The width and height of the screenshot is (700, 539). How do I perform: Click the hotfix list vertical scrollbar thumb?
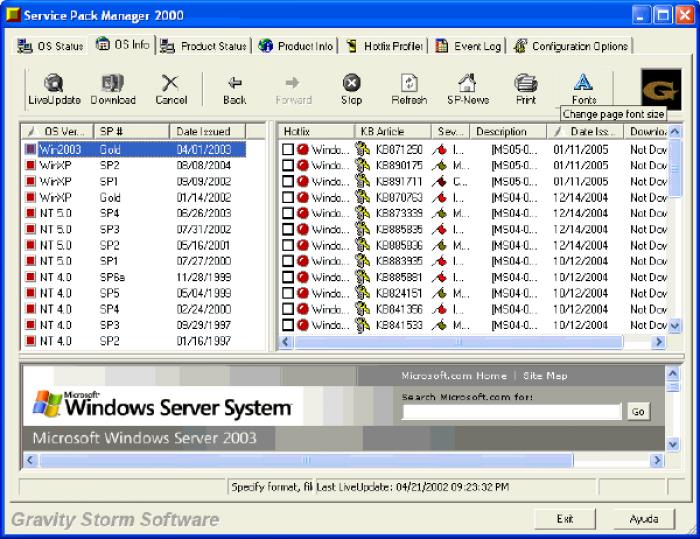[675, 168]
